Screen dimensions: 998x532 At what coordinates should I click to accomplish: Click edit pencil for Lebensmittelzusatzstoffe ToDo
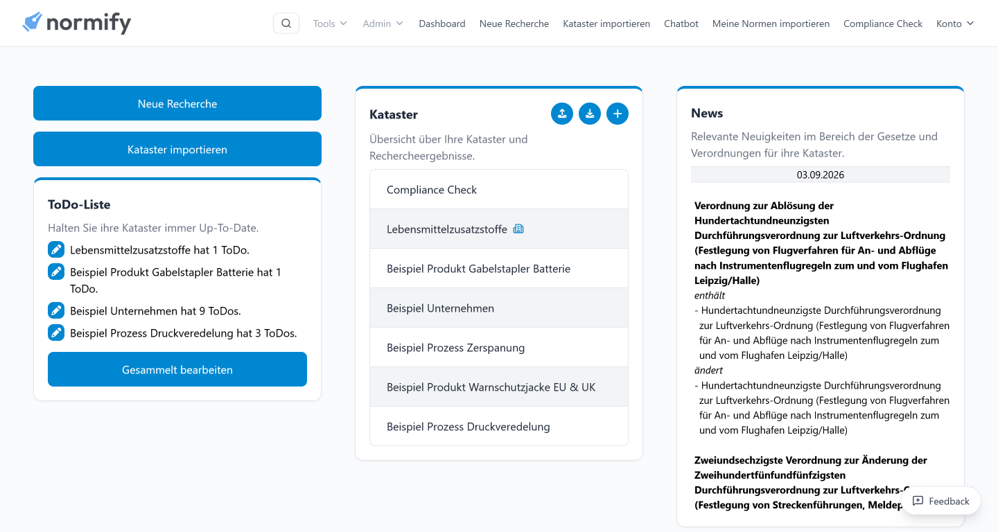click(56, 249)
